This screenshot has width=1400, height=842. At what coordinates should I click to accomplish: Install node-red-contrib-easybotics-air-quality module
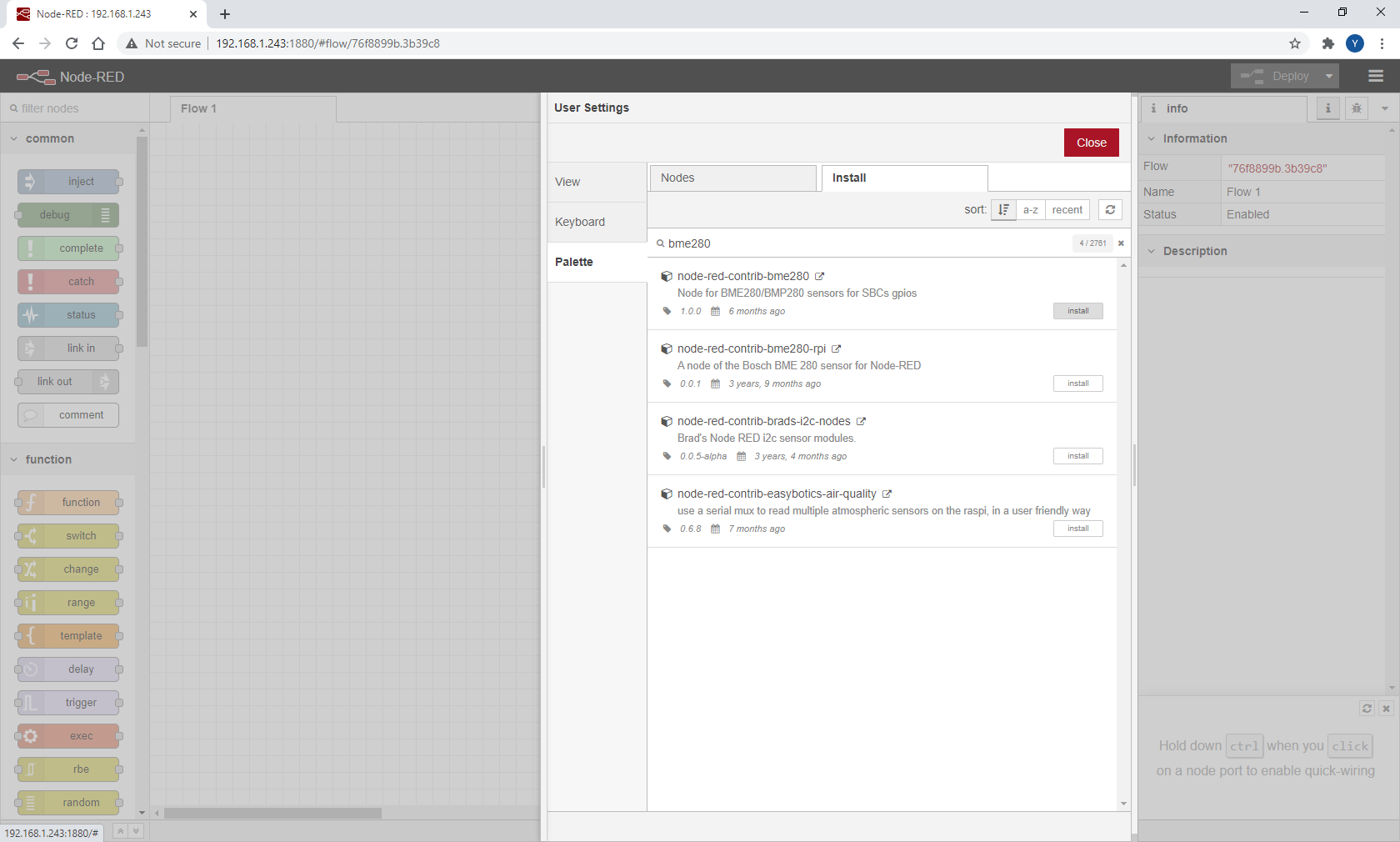1078,529
